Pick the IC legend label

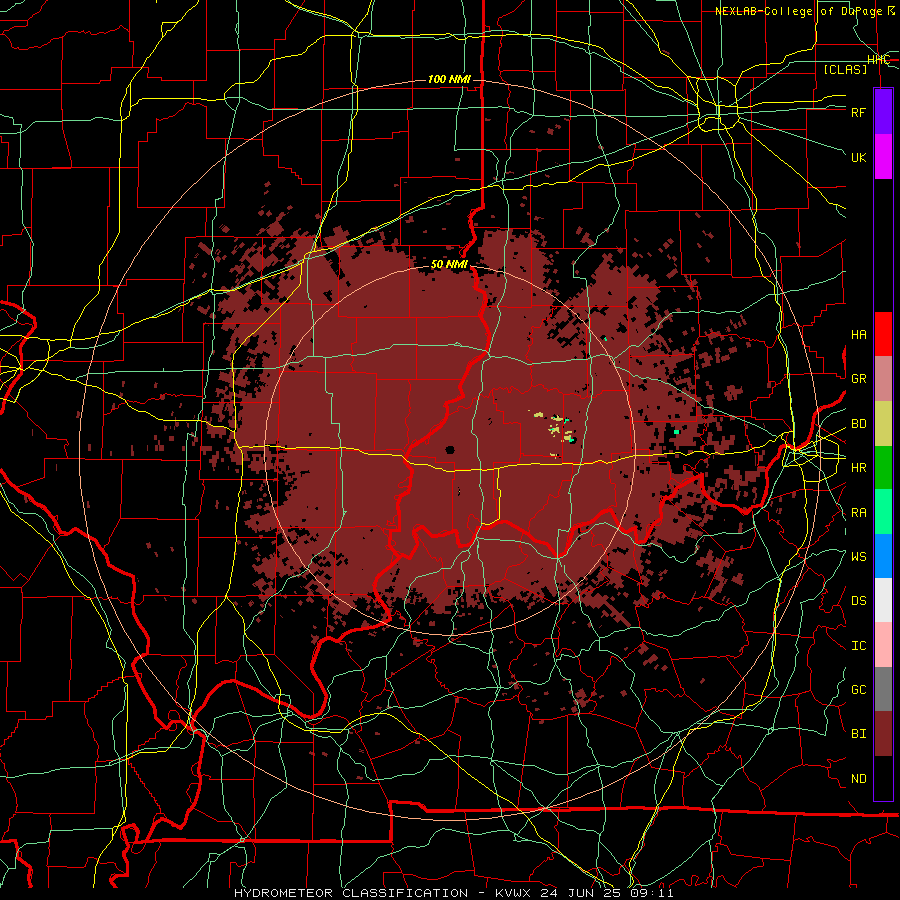[x=859, y=646]
